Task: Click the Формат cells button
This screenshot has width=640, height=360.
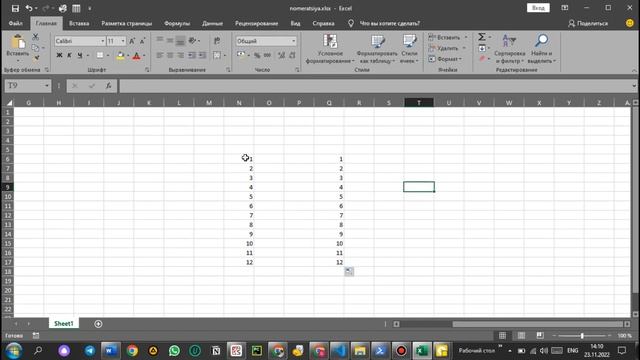Action: pyautogui.click(x=446, y=59)
